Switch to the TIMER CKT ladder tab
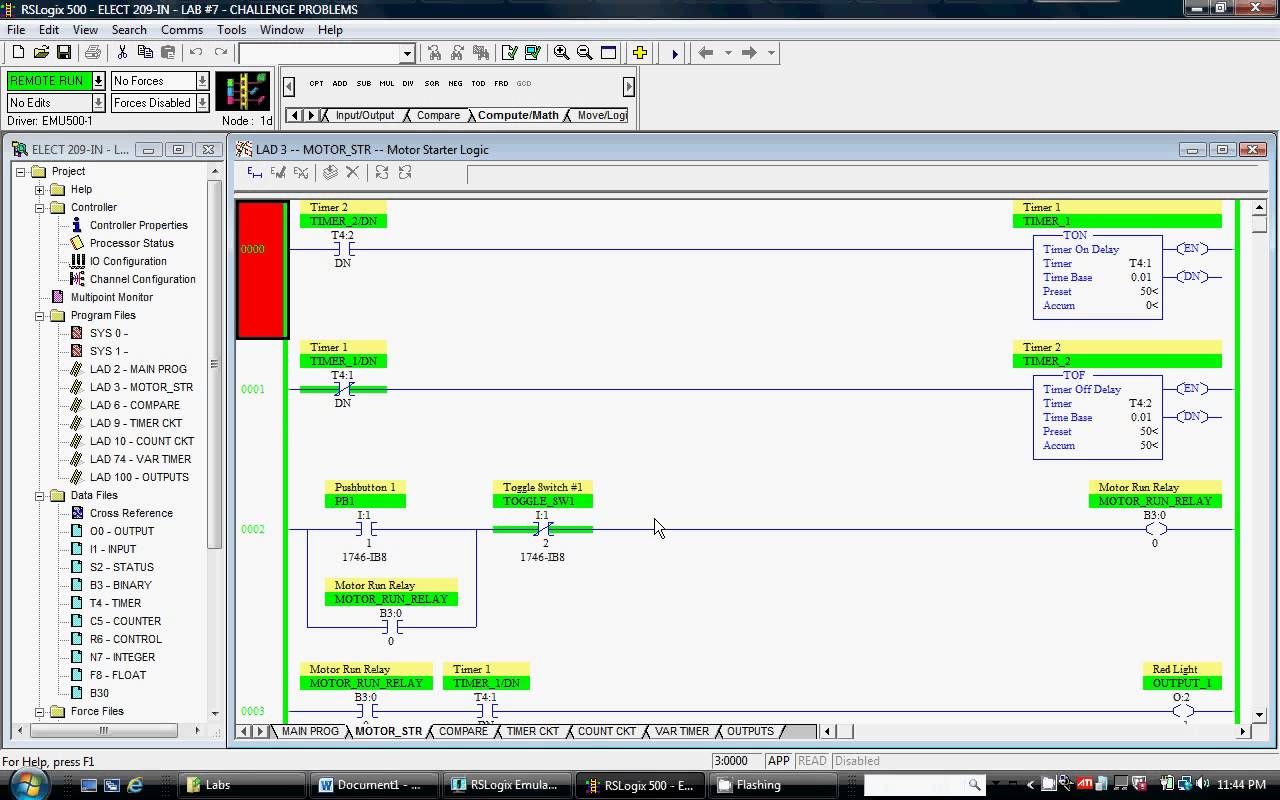 point(532,731)
